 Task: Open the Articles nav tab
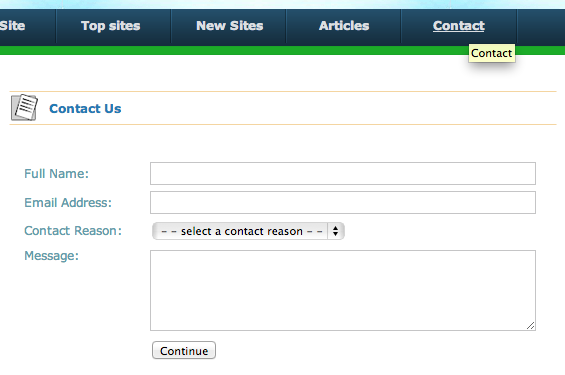point(344,26)
